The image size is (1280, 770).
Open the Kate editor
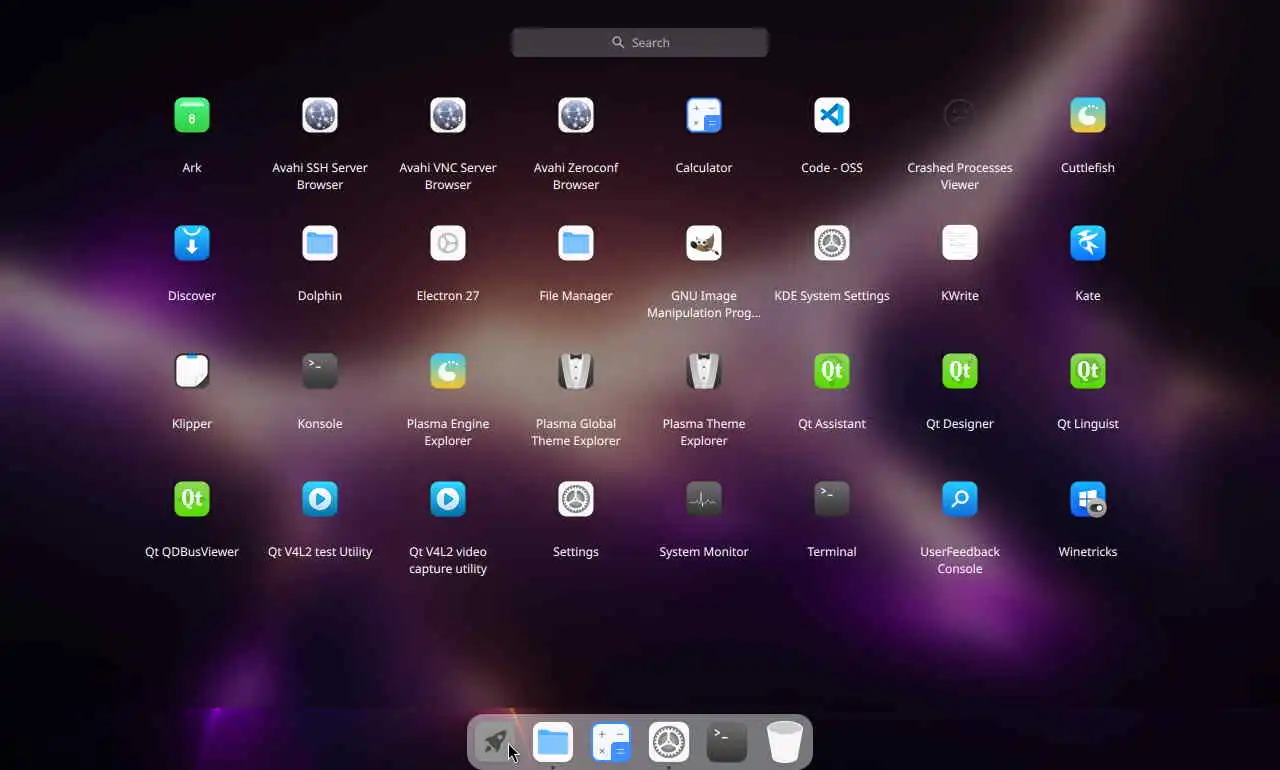coord(1088,243)
